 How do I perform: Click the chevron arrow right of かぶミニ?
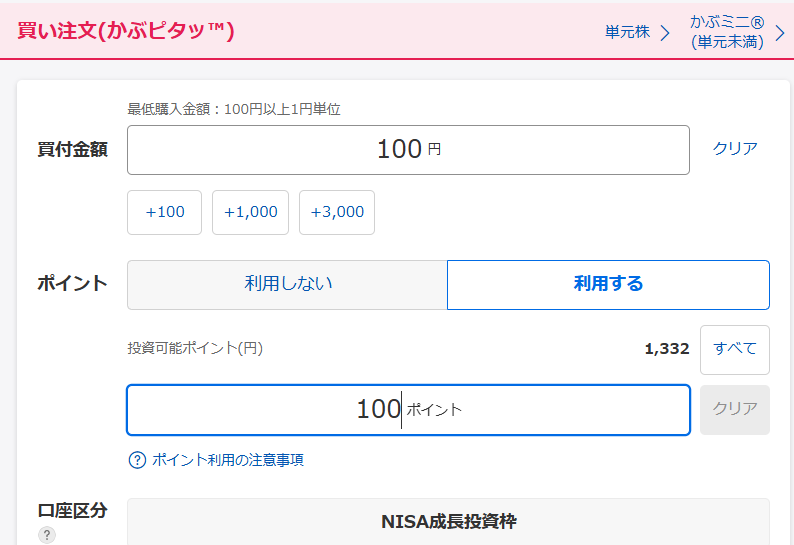[x=780, y=32]
